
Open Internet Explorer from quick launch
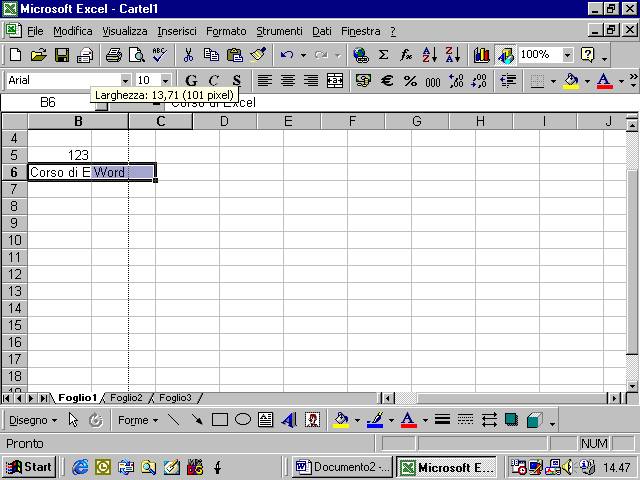(x=80, y=467)
